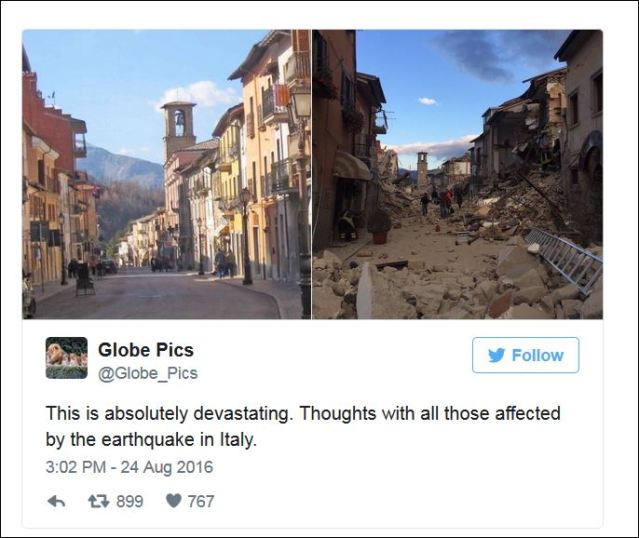639x538 pixels.
Task: Like the tweet with the heart icon
Action: tap(174, 501)
